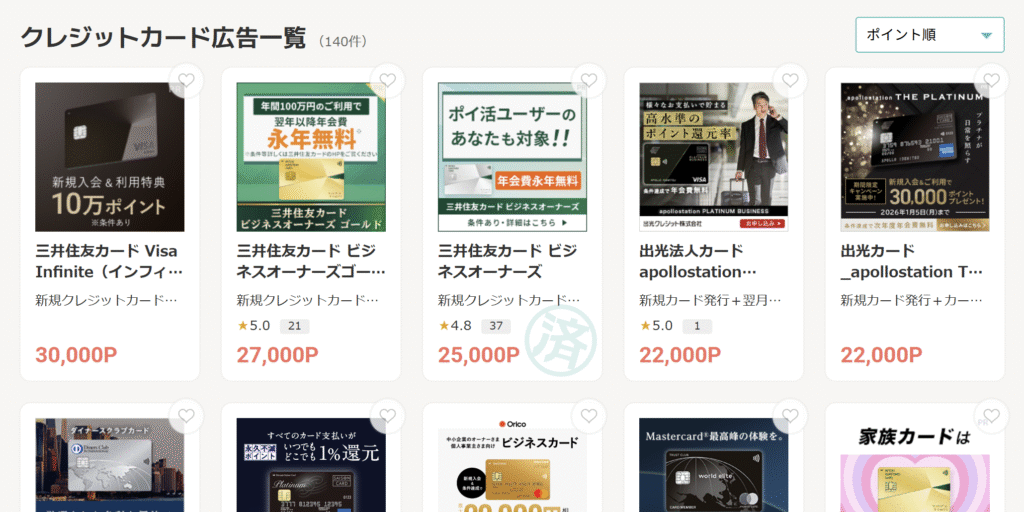Favorite the 出光法人カード apollostation card
Viewport: 1024px width, 512px height.
(x=790, y=80)
